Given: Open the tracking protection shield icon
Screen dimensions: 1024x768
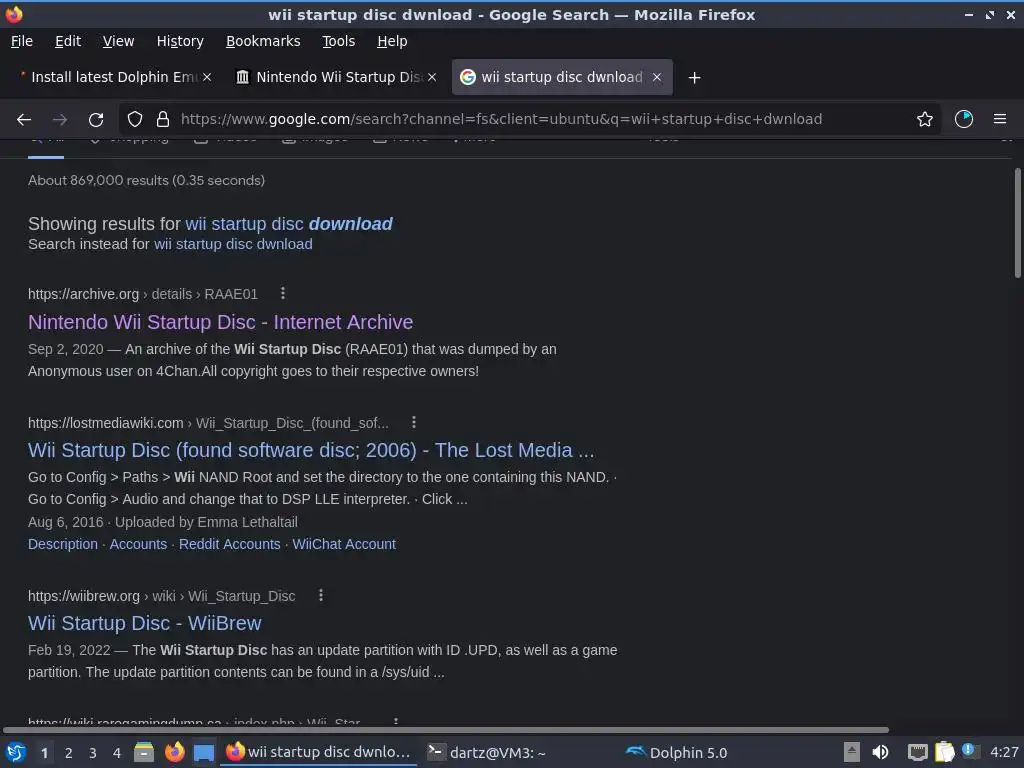Looking at the screenshot, I should (135, 120).
